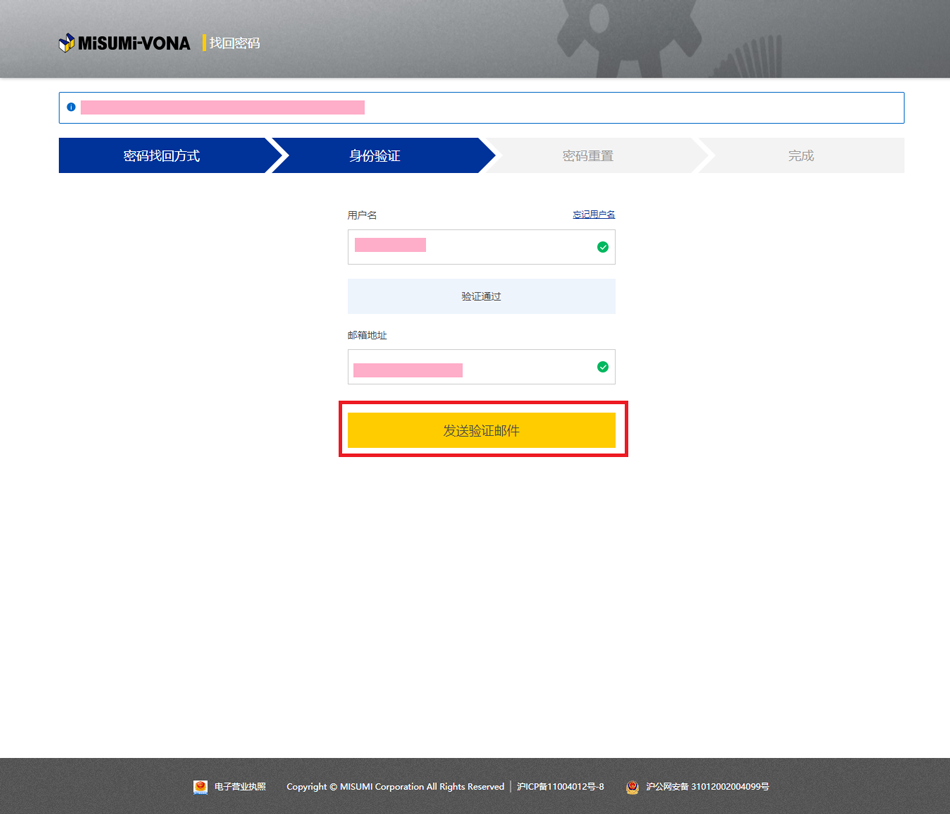This screenshot has width=950, height=814.
Task: Go to the 密码找回方式 step
Action: coord(162,156)
